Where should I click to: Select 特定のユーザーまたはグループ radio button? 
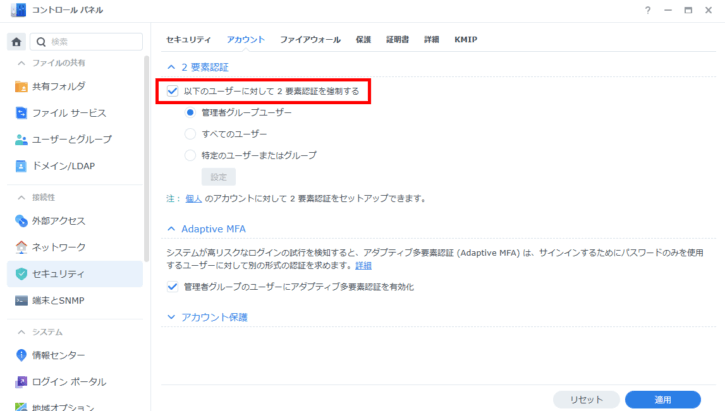point(191,155)
